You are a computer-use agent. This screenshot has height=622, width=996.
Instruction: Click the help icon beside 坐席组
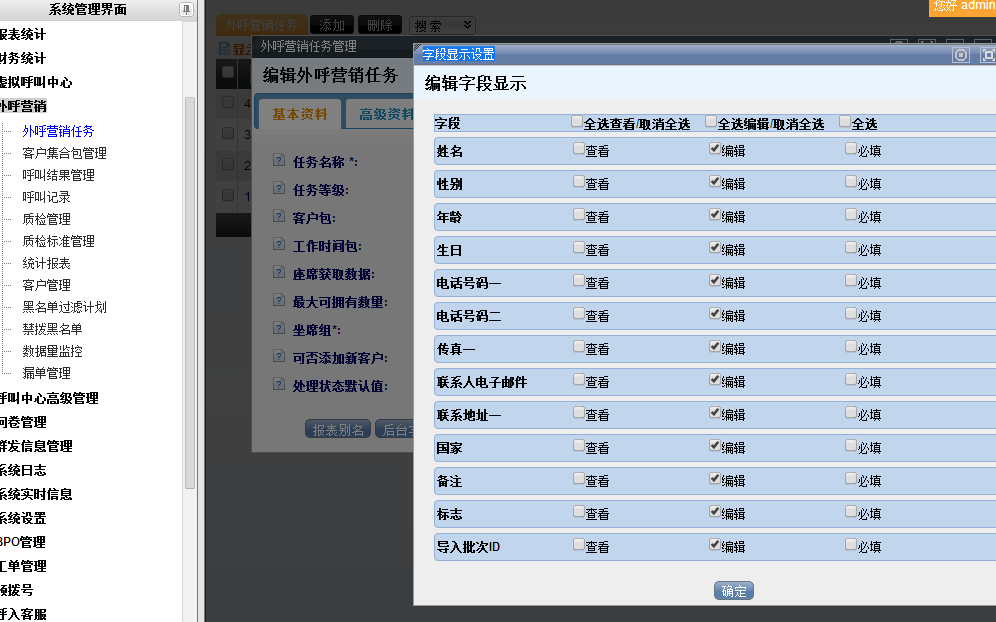pyautogui.click(x=279, y=329)
